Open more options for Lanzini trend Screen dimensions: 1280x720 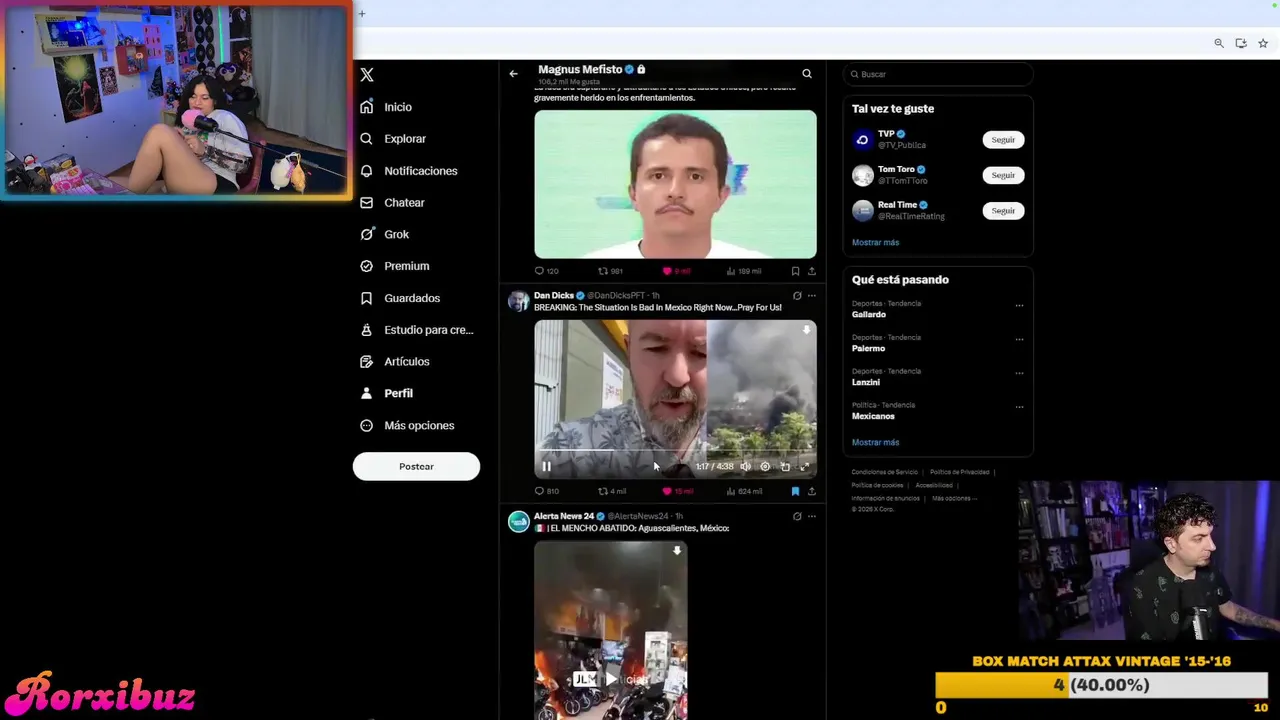1019,373
